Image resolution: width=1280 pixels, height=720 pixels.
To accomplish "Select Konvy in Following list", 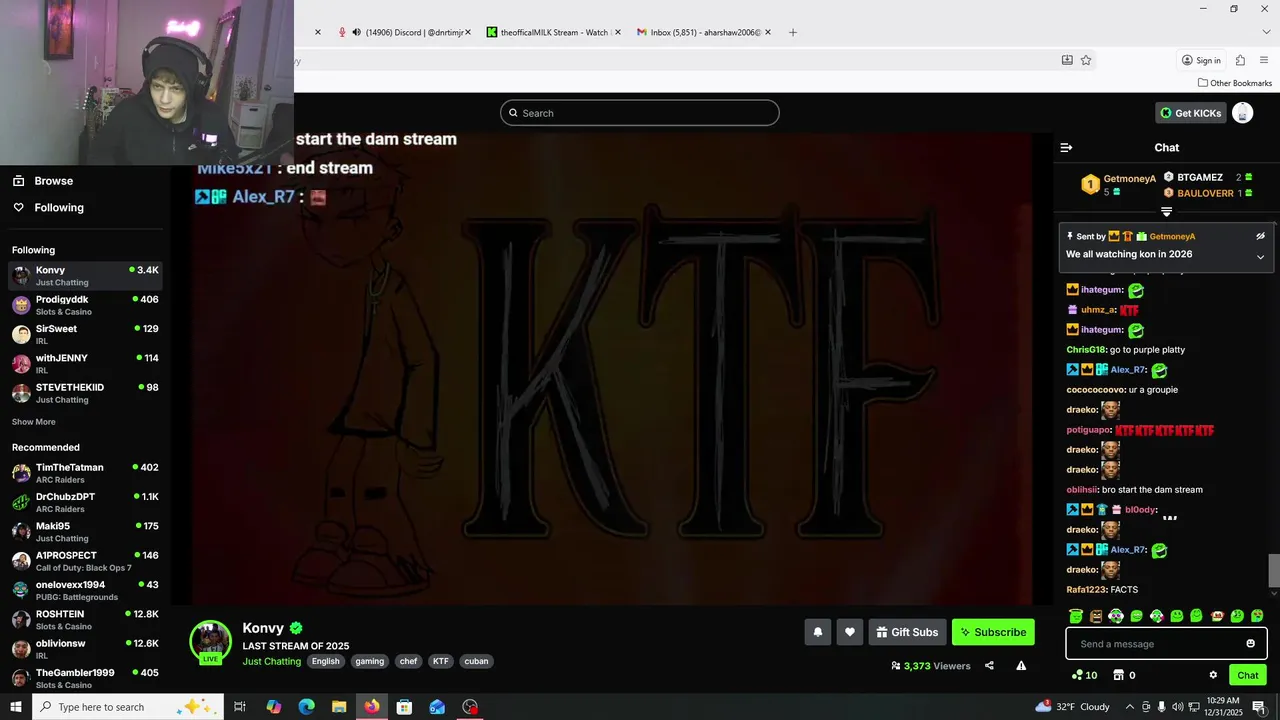I will tap(85, 276).
